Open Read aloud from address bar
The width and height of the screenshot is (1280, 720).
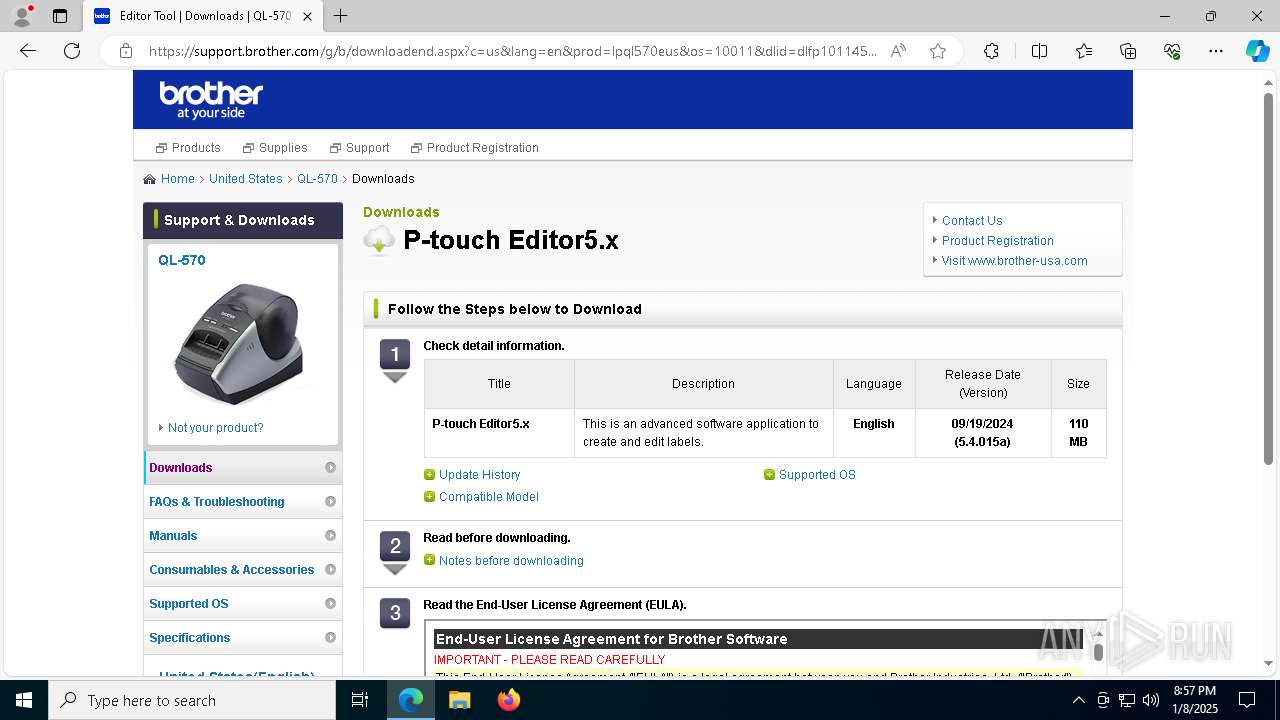898,51
